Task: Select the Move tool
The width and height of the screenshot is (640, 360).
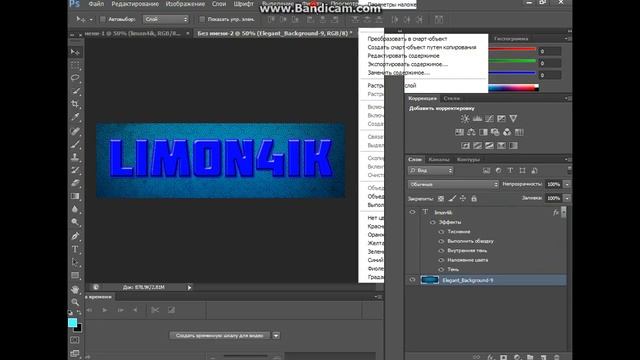Action: coord(75,52)
